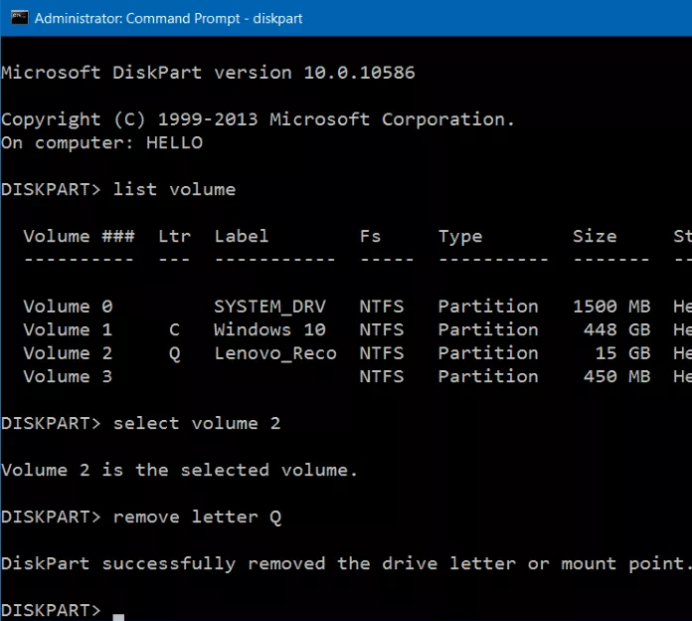Click the DiskPart version 10.0.10586 line

click(x=208, y=72)
